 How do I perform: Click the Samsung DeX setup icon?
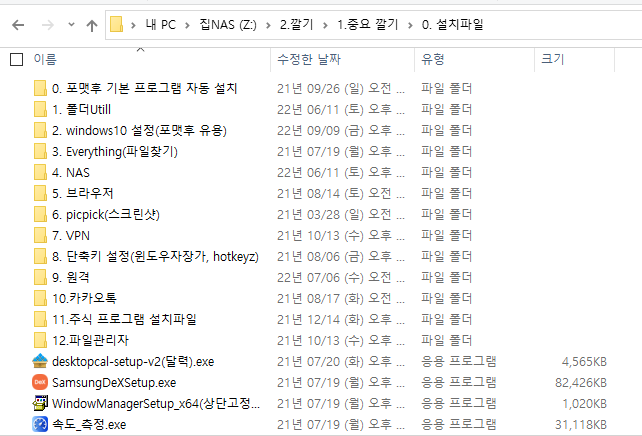tap(40, 382)
